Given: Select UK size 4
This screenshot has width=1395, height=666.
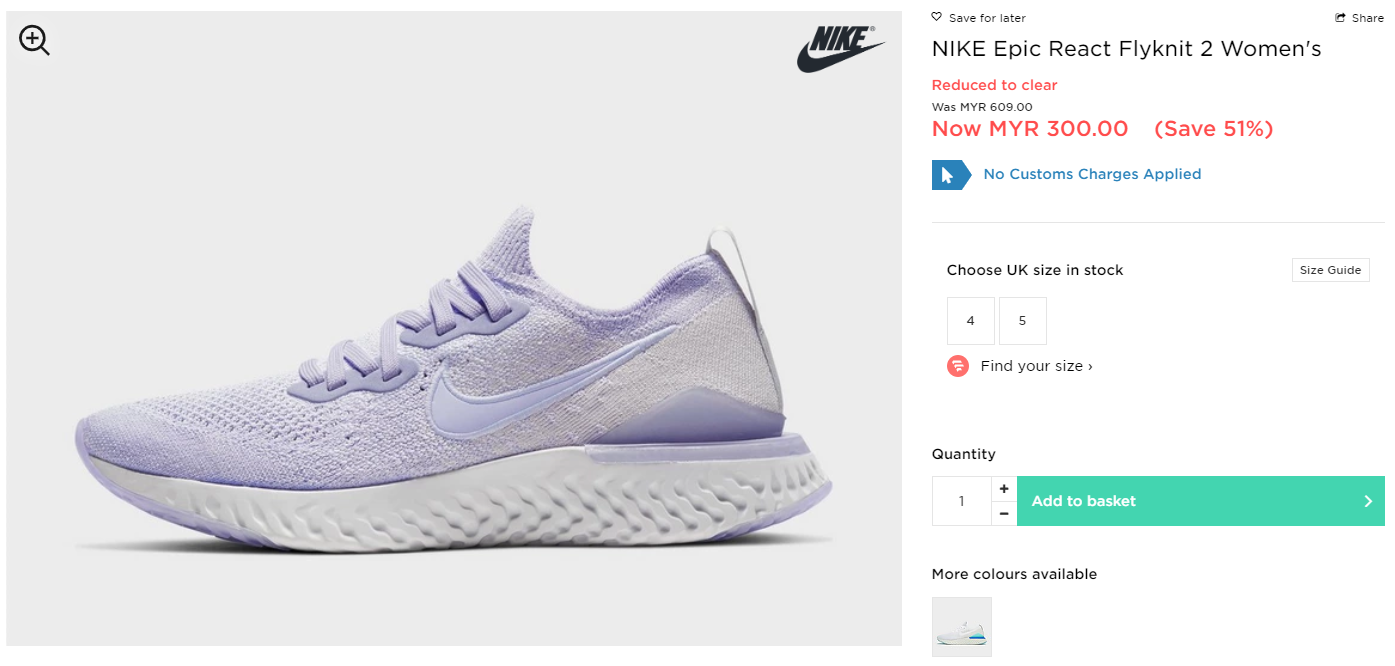Looking at the screenshot, I should click(971, 321).
